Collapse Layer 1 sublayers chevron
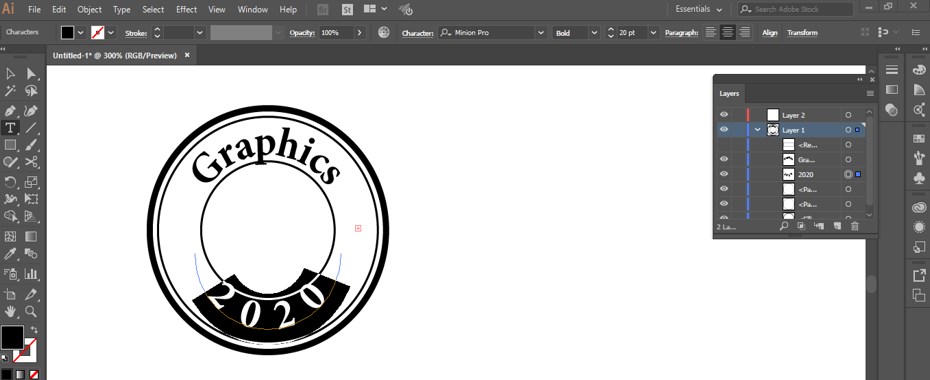 [757, 130]
